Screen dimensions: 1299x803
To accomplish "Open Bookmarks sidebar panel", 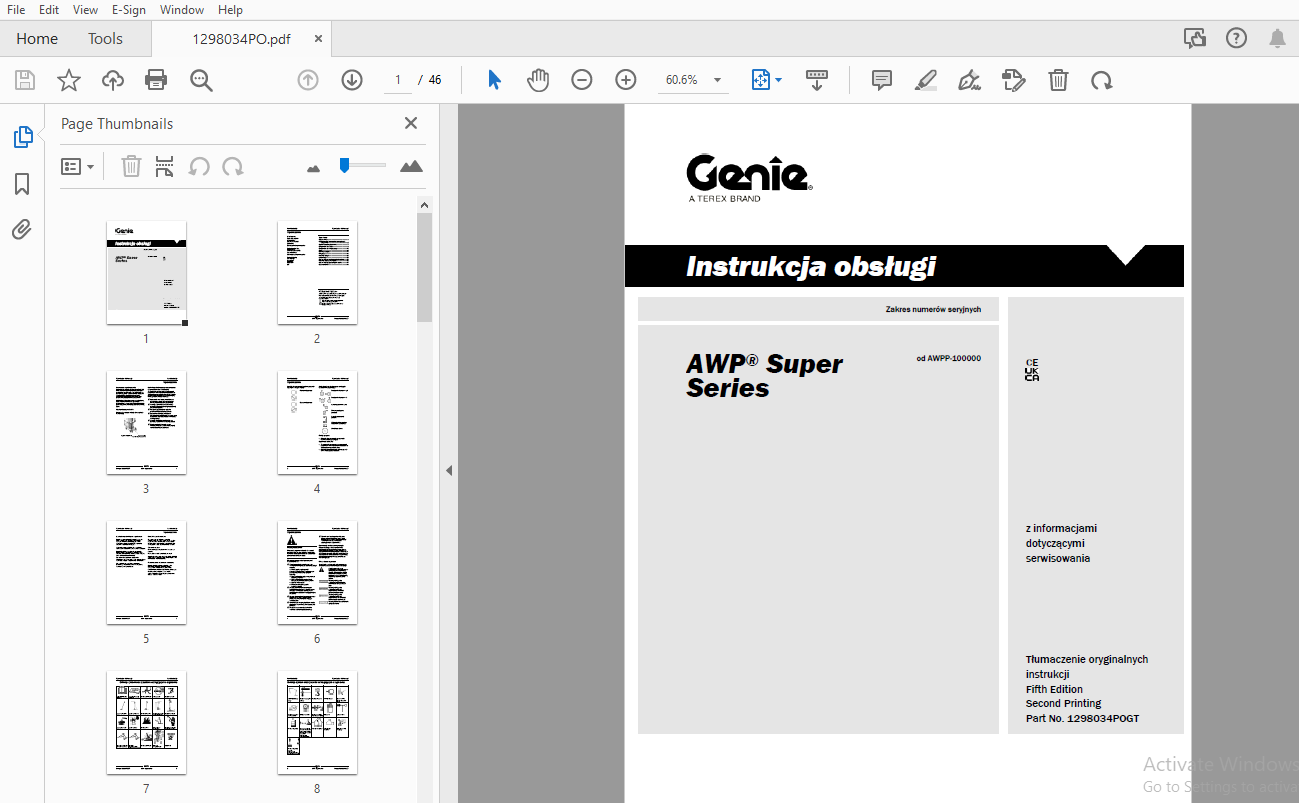I will coord(22,184).
